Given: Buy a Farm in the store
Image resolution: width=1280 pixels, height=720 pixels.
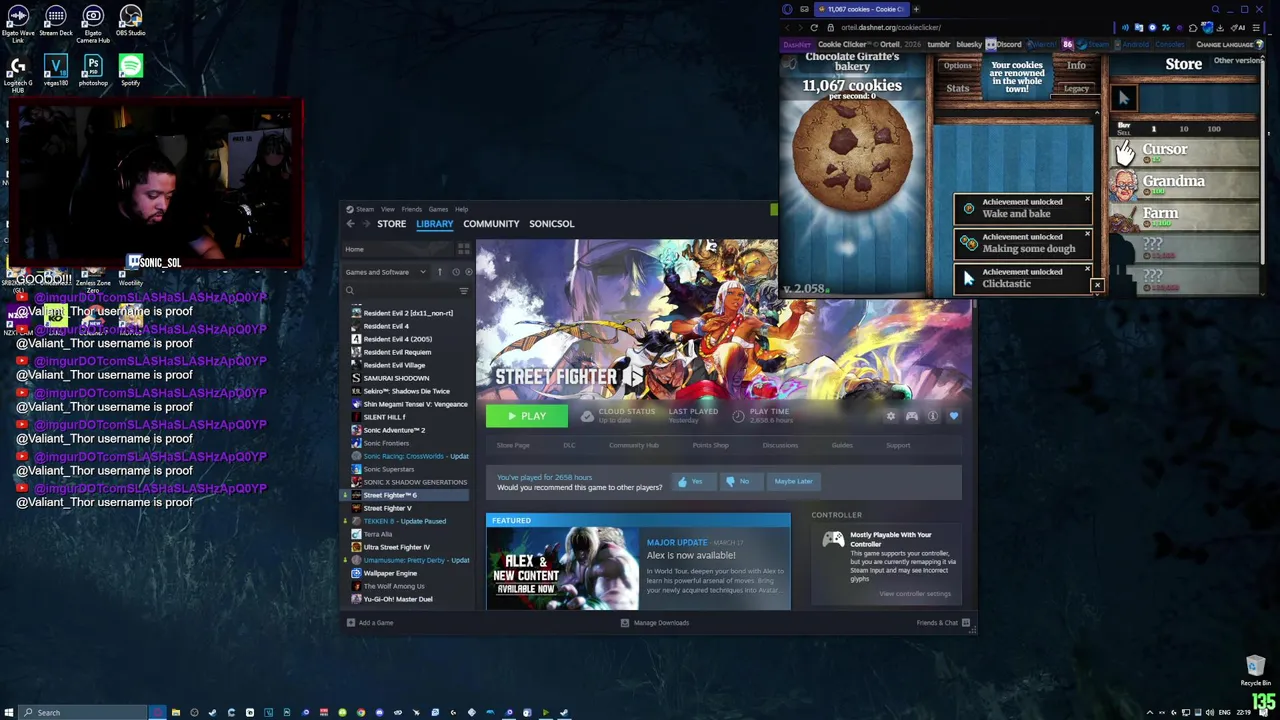Looking at the screenshot, I should (1185, 216).
